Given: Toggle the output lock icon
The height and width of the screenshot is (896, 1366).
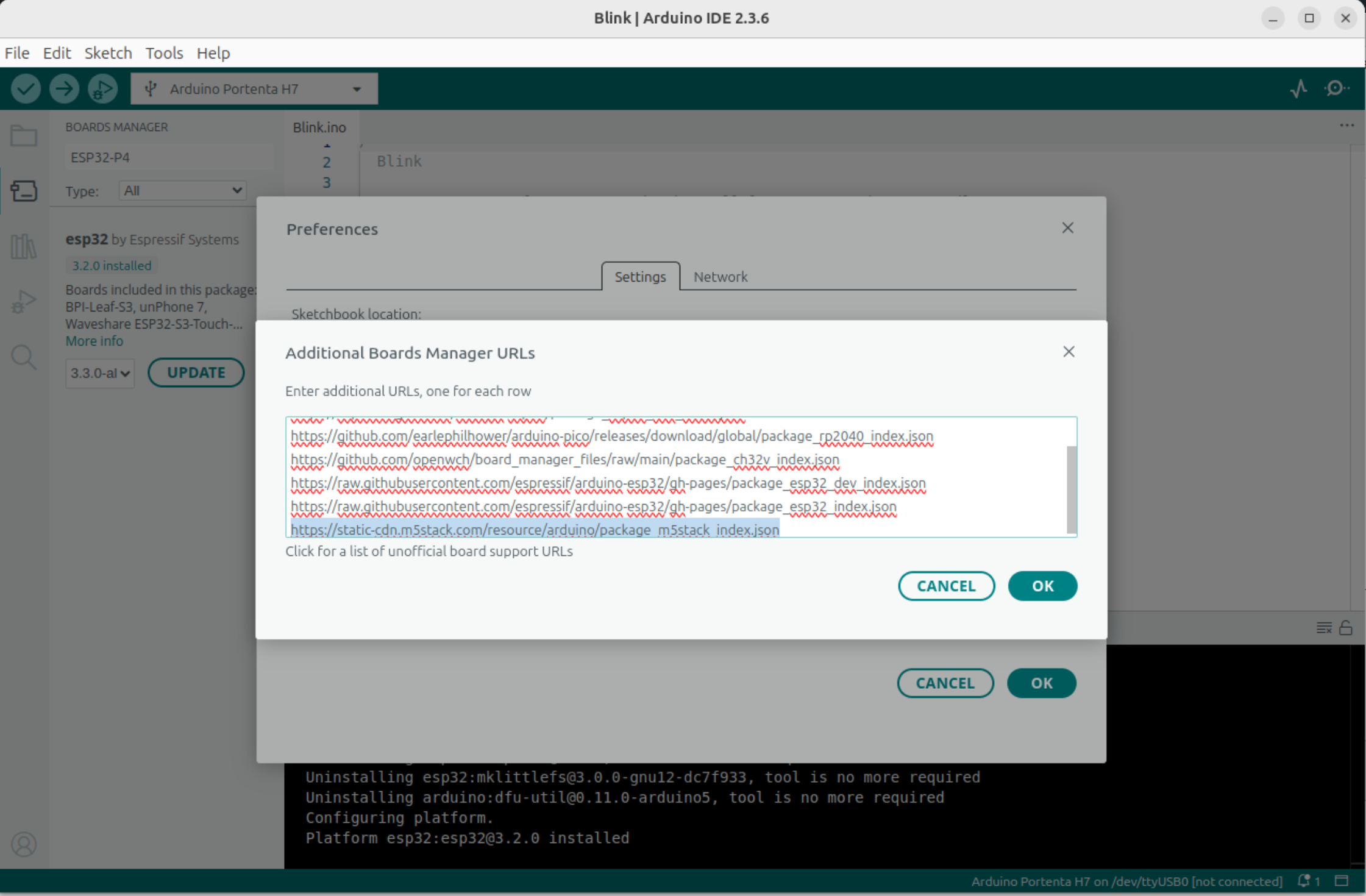Looking at the screenshot, I should [1346, 628].
